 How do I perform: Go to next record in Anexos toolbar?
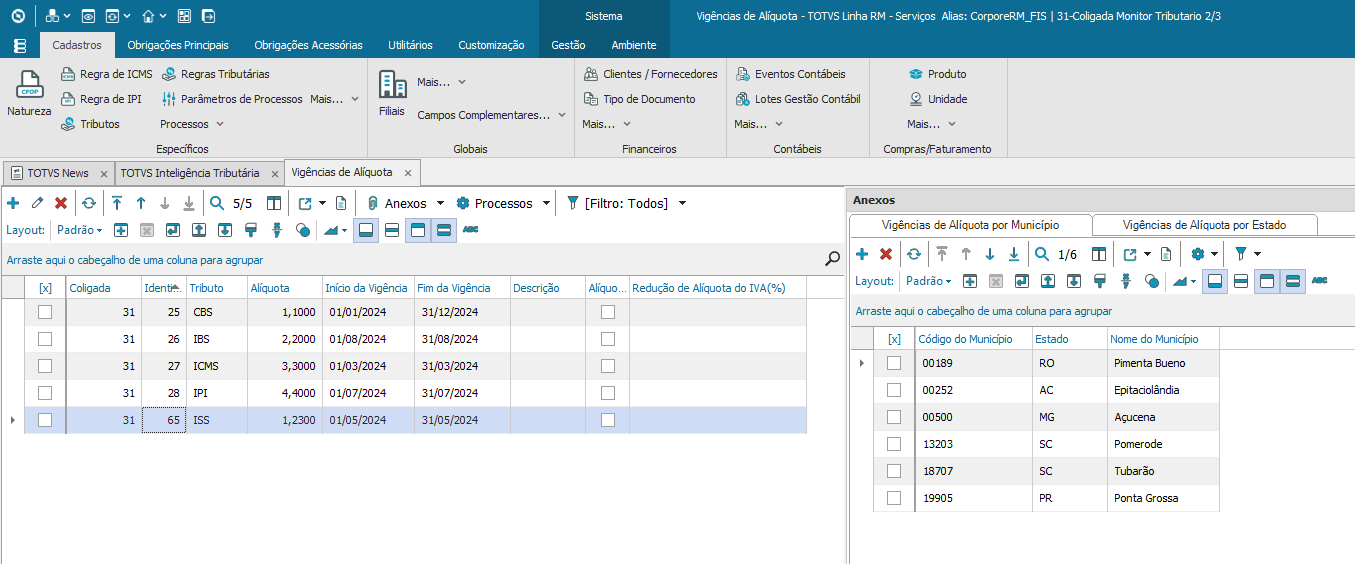tap(990, 254)
